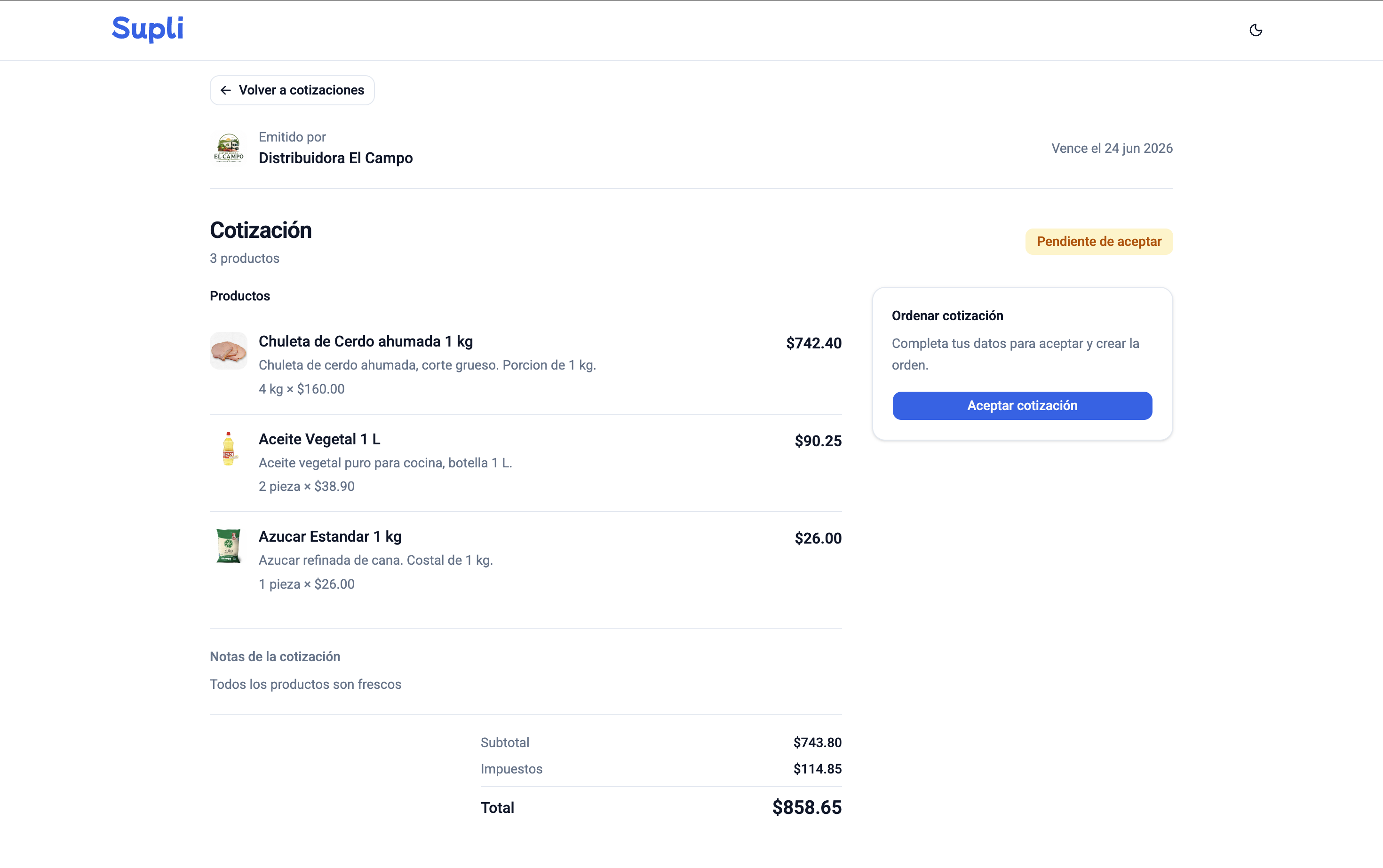Image resolution: width=1383 pixels, height=868 pixels.
Task: Go back via Volver a cotizaciones
Action: (292, 90)
